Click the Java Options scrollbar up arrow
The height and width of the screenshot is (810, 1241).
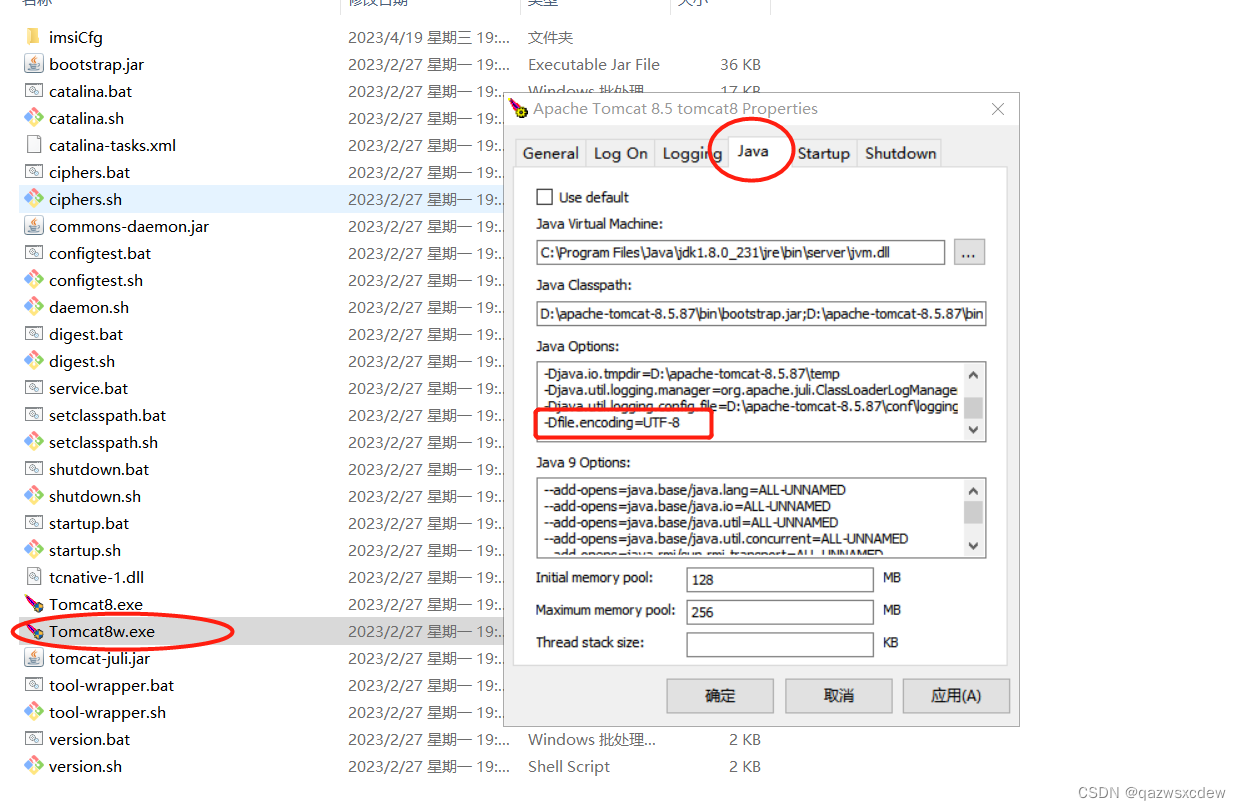pos(973,374)
